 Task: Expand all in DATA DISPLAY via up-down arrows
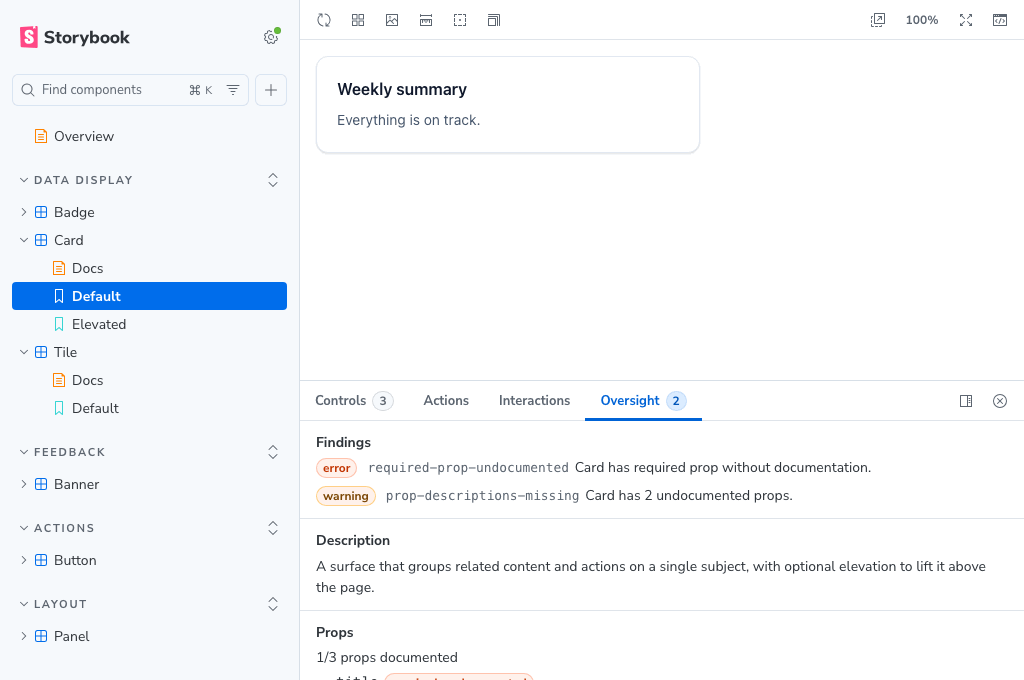[x=273, y=180]
